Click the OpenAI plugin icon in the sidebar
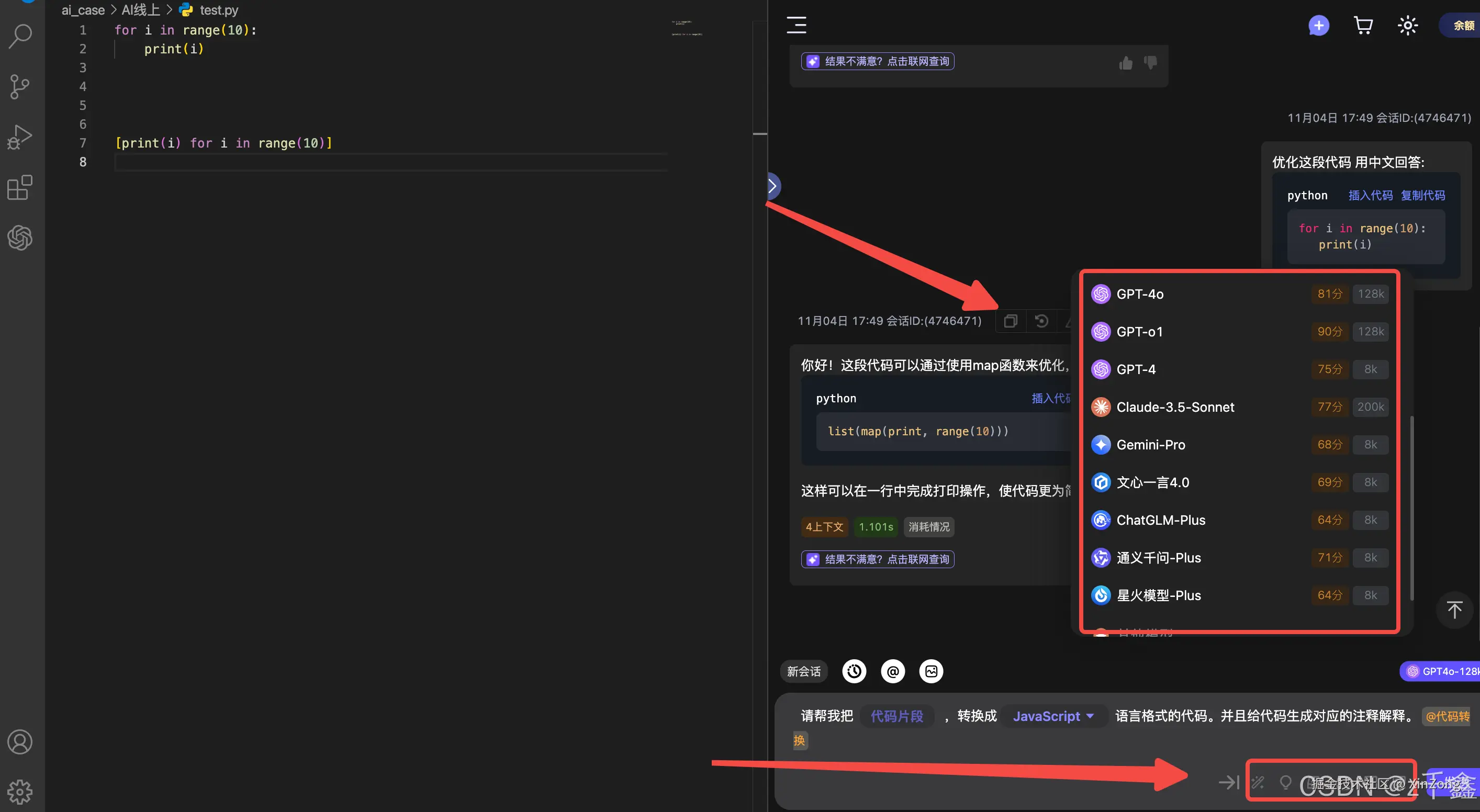 click(20, 238)
